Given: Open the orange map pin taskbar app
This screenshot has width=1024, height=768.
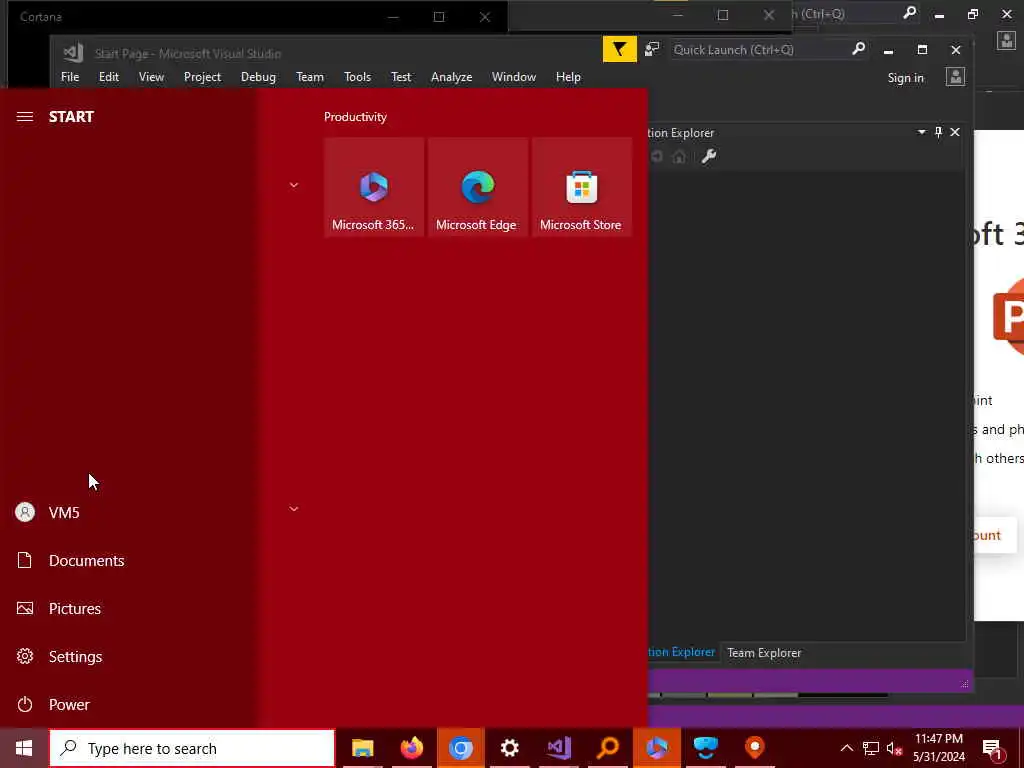Looking at the screenshot, I should 755,748.
